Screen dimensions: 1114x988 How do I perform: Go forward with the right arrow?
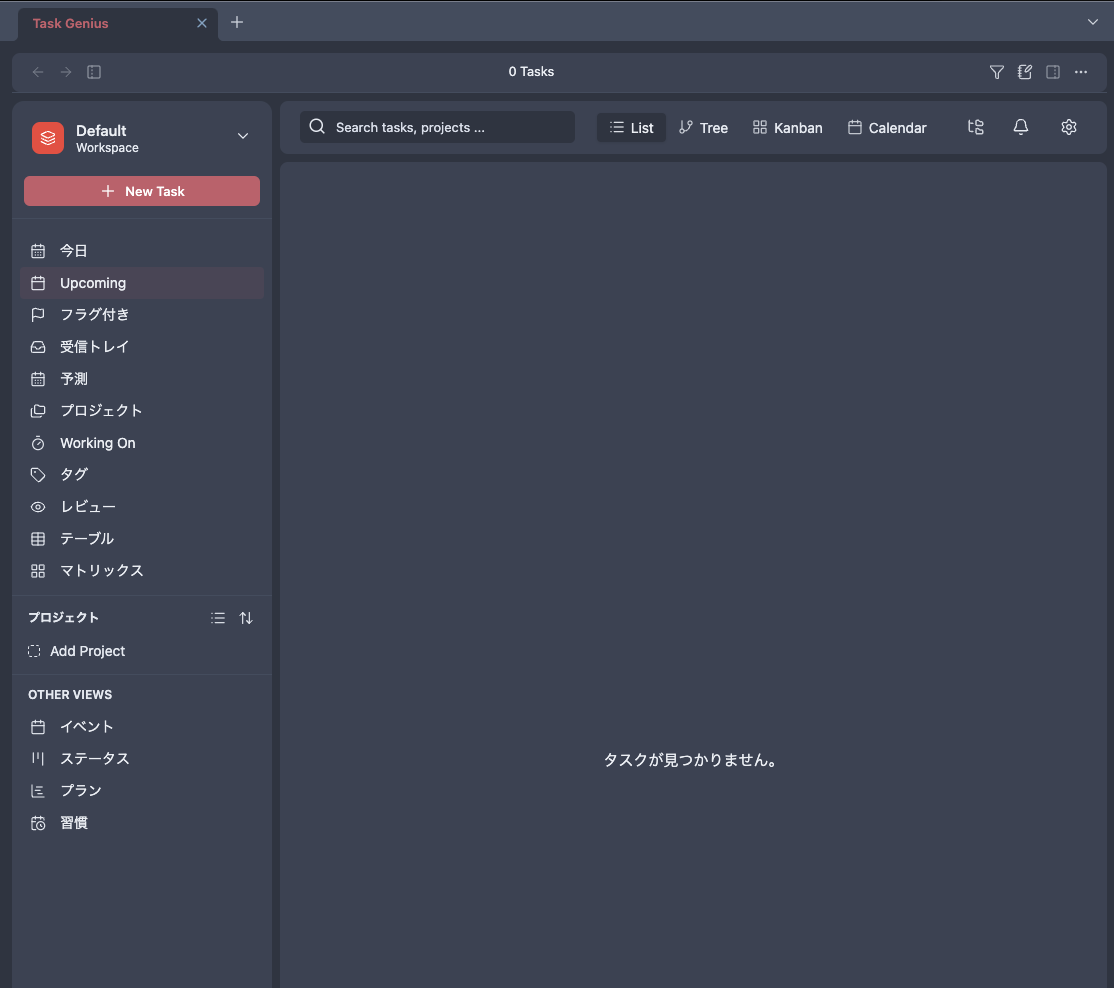pyautogui.click(x=66, y=72)
